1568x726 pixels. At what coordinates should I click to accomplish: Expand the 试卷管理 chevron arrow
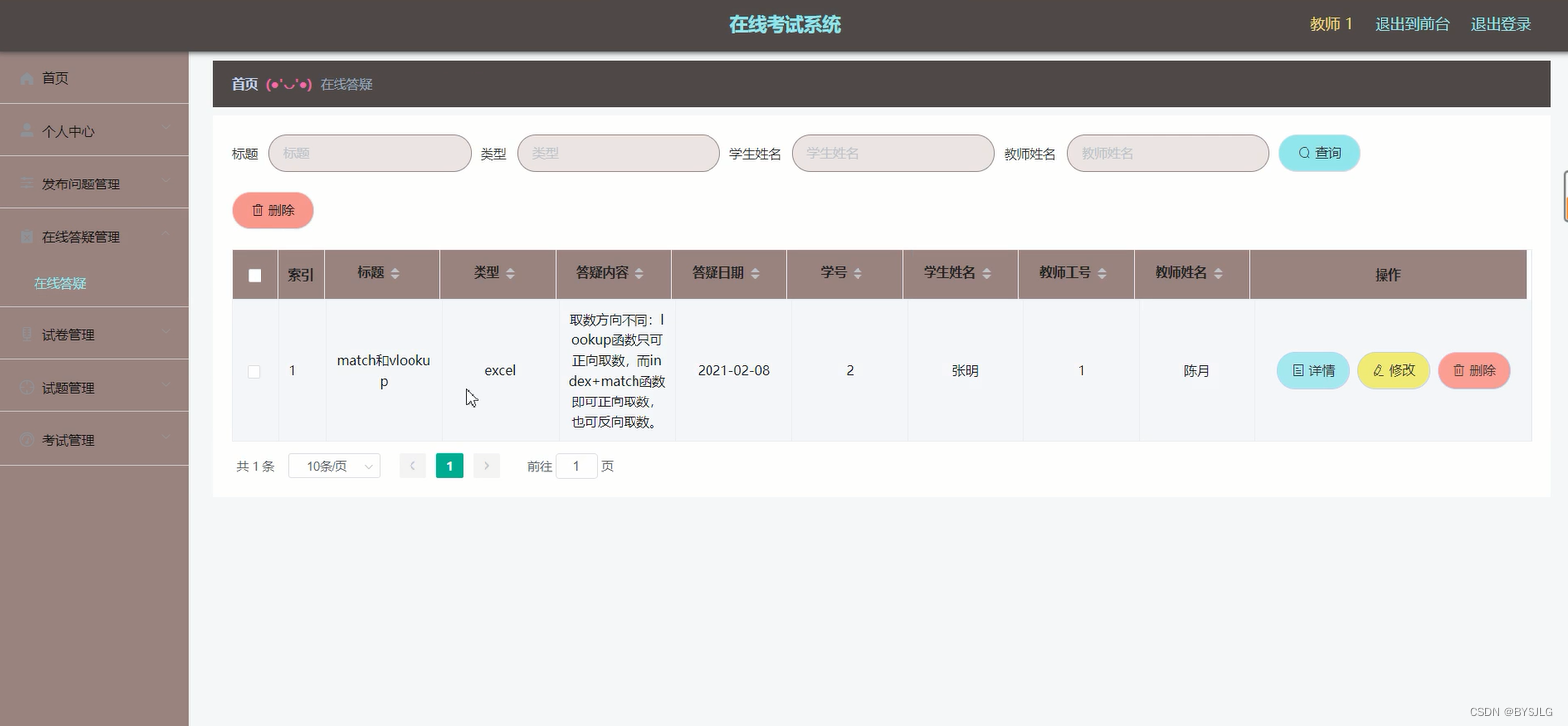(166, 334)
